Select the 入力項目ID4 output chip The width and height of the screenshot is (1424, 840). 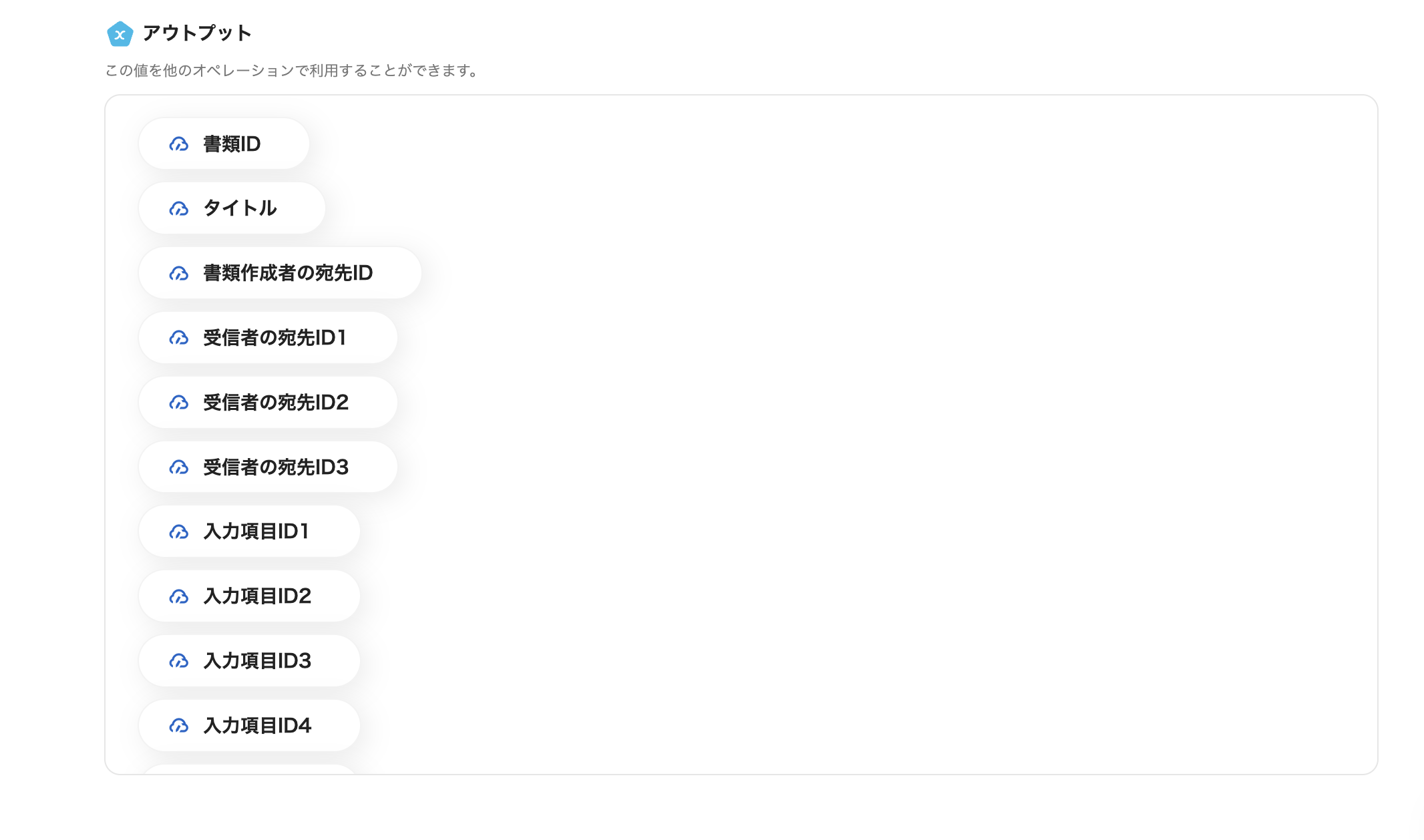(x=257, y=726)
